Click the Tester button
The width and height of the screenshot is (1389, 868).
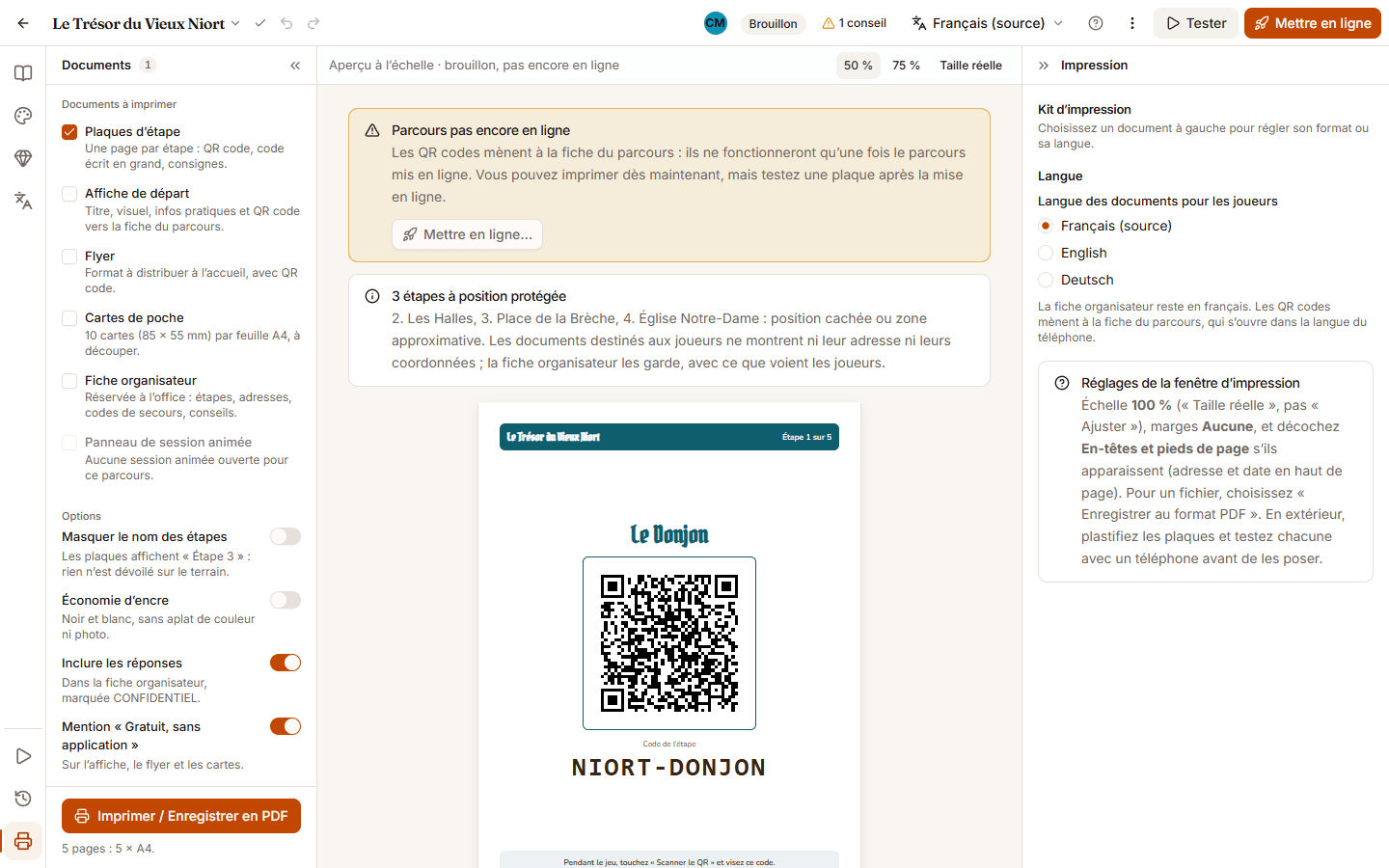point(1196,23)
